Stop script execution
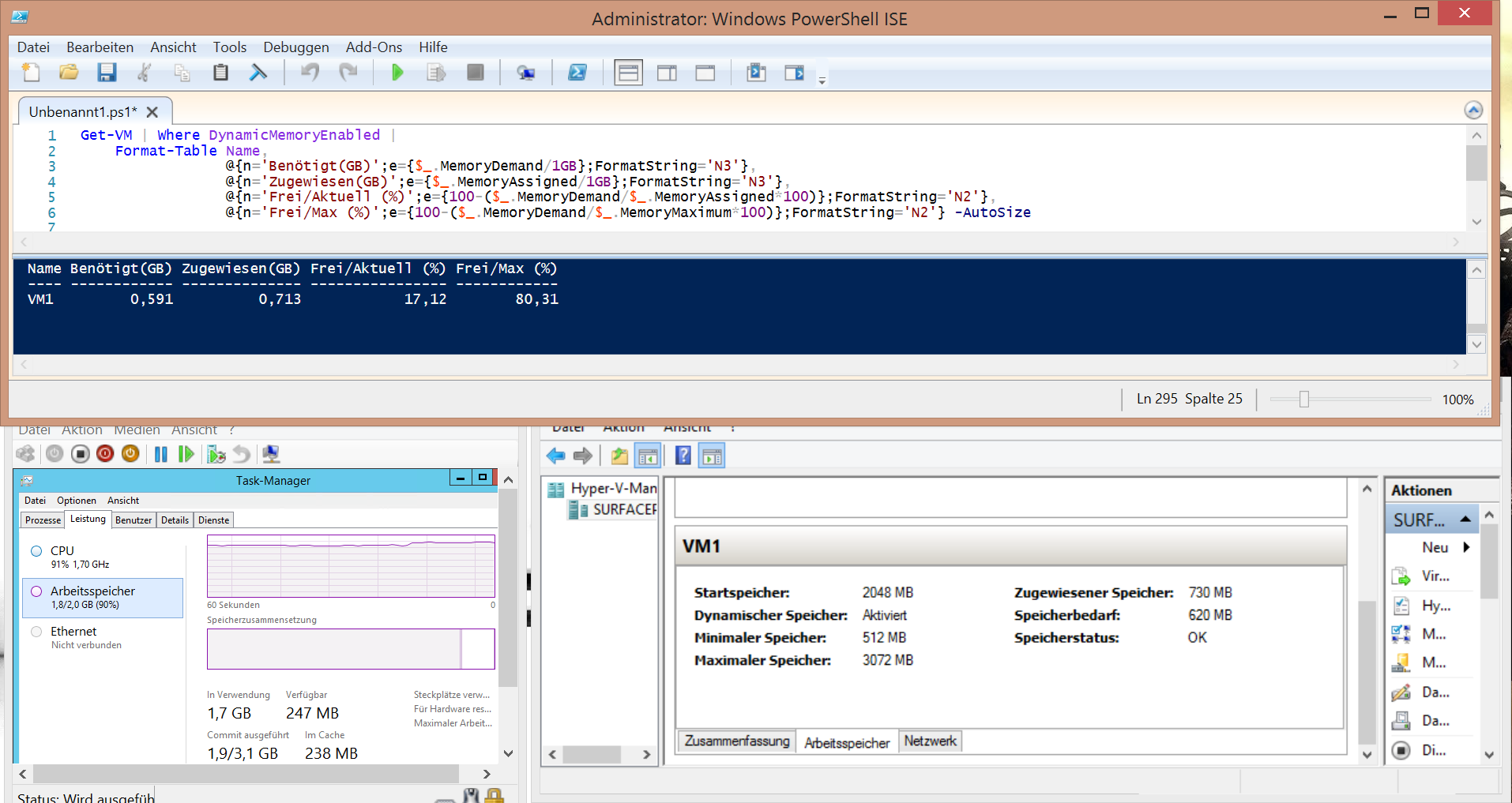1512x803 pixels. [x=475, y=73]
